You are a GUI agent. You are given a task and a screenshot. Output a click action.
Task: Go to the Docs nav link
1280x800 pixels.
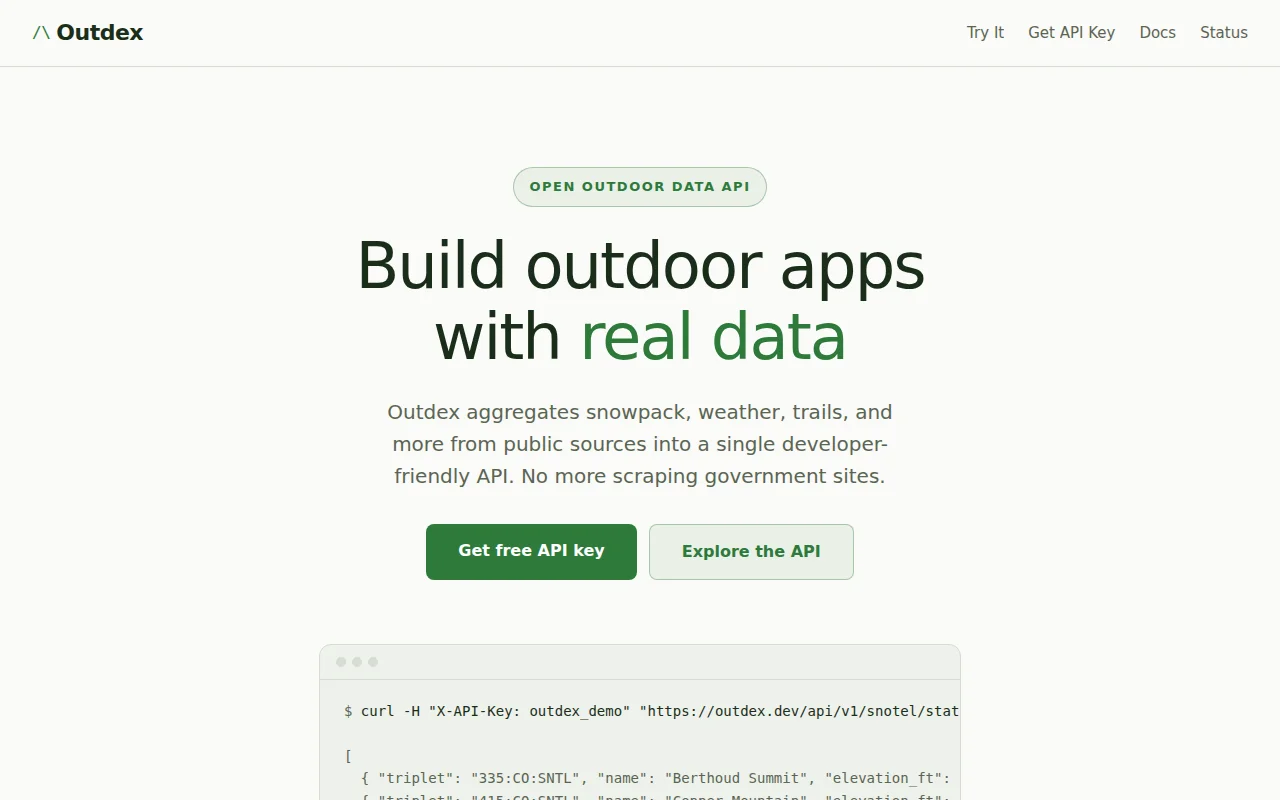pyautogui.click(x=1157, y=33)
